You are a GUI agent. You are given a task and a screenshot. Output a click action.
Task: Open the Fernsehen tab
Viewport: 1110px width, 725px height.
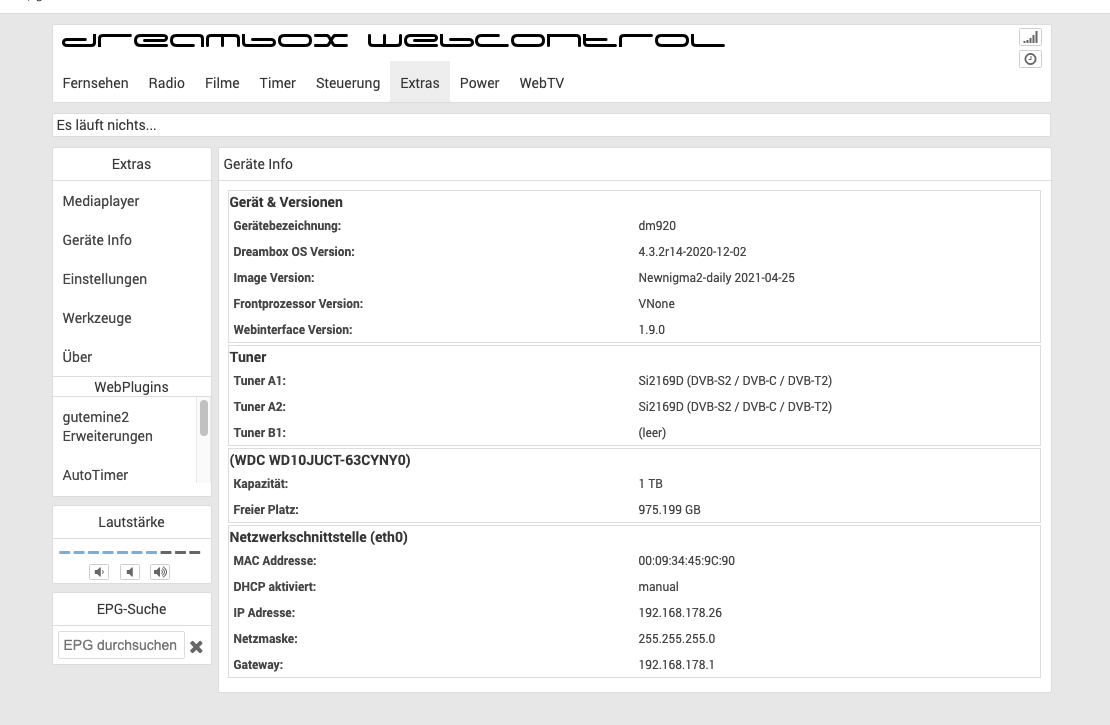pos(95,83)
